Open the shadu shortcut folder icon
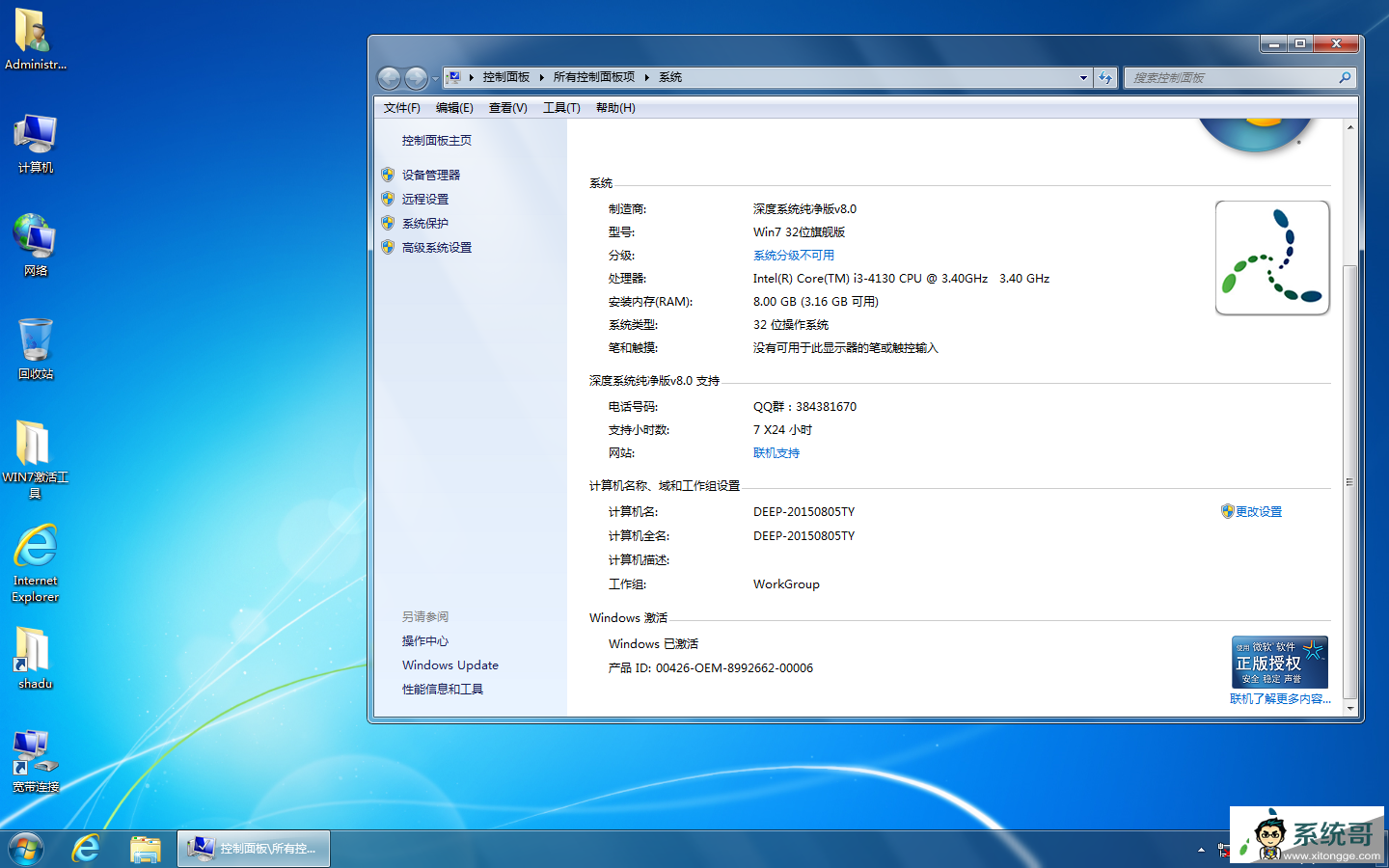The height and width of the screenshot is (868, 1389). pos(35,658)
